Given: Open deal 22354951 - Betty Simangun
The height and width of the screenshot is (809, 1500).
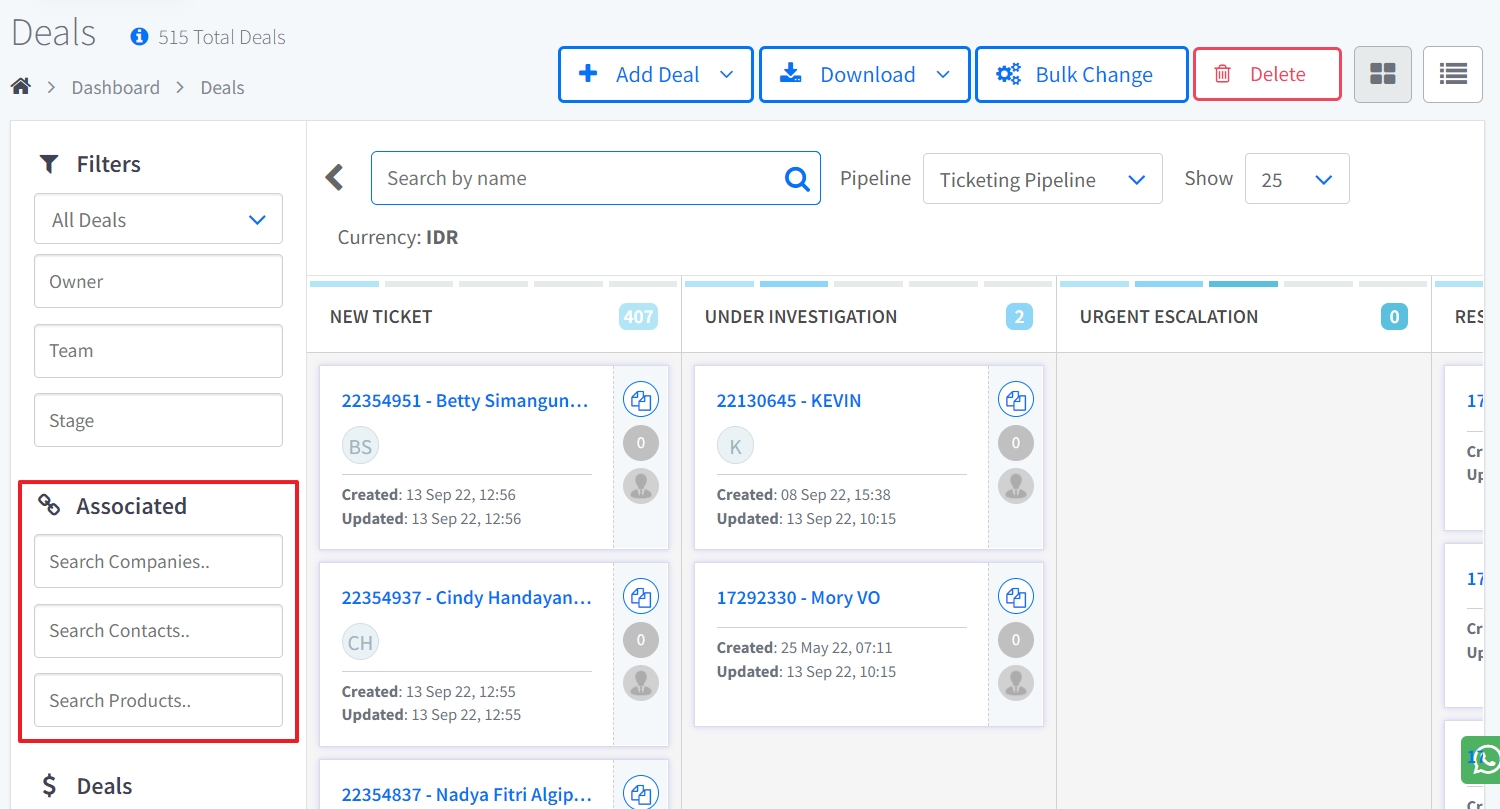Looking at the screenshot, I should [465, 400].
